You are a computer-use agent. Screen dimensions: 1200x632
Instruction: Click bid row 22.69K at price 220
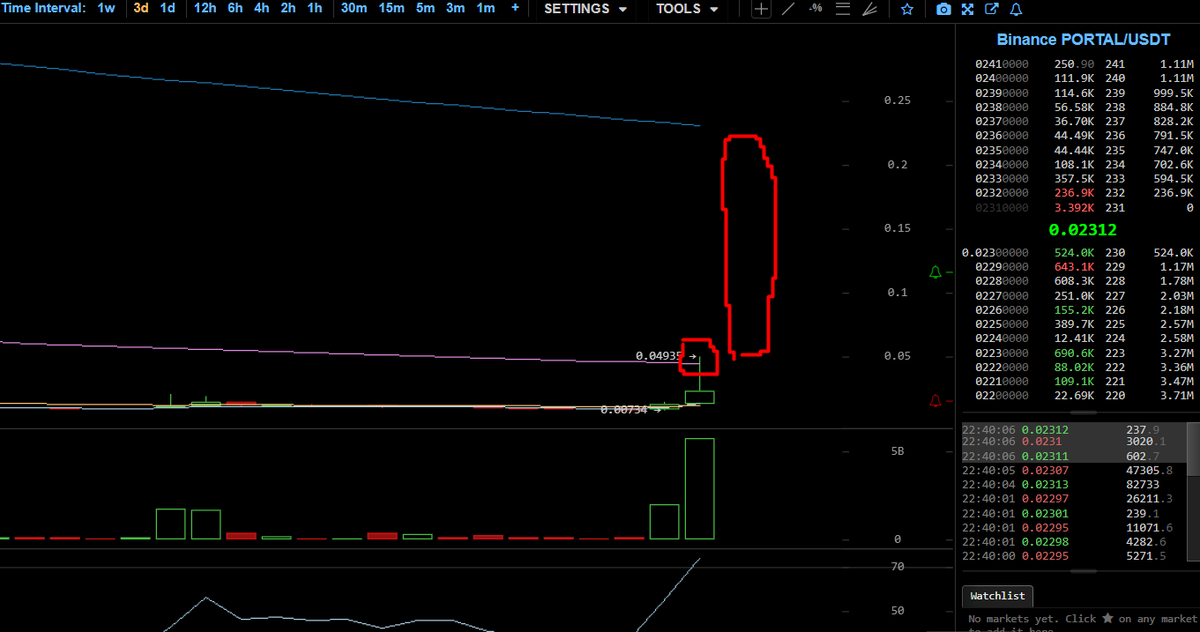1078,395
